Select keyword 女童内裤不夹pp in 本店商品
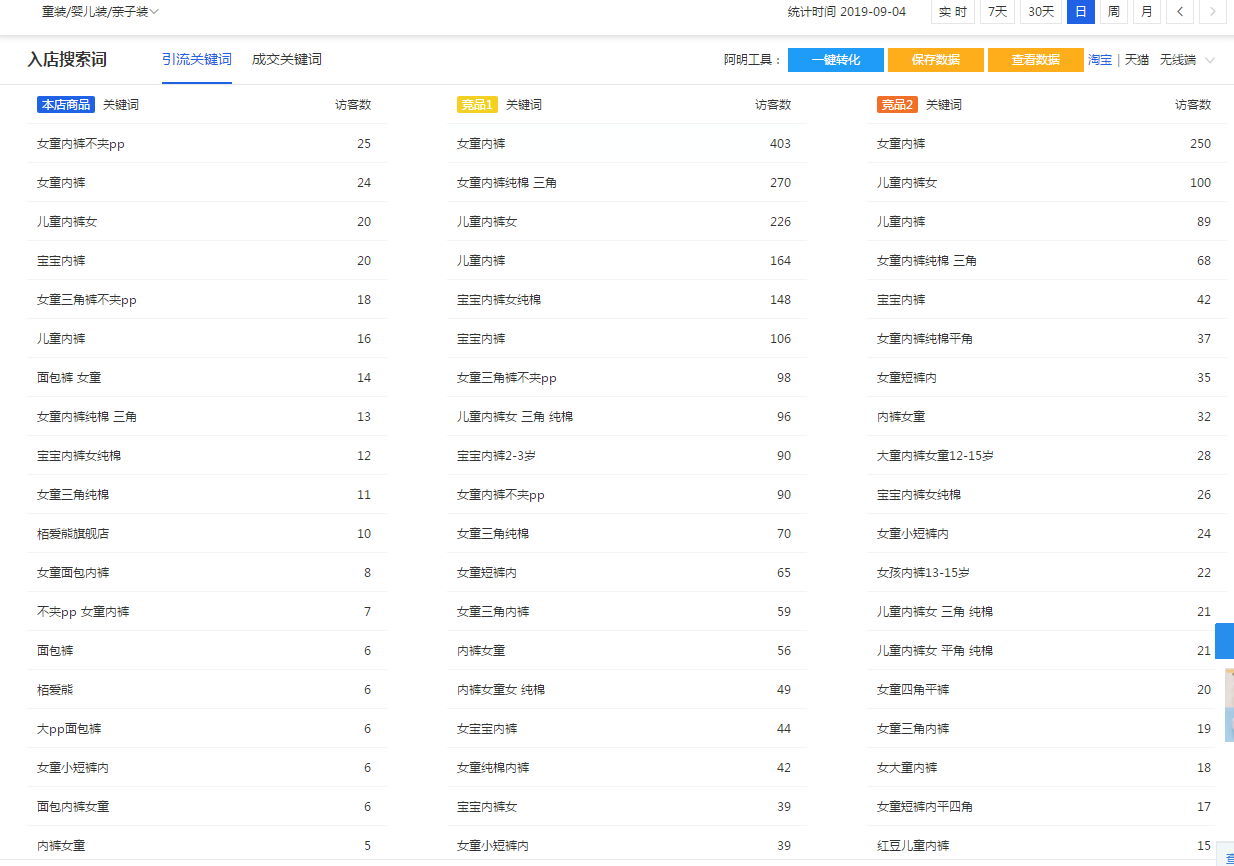1234x866 pixels. click(x=81, y=144)
